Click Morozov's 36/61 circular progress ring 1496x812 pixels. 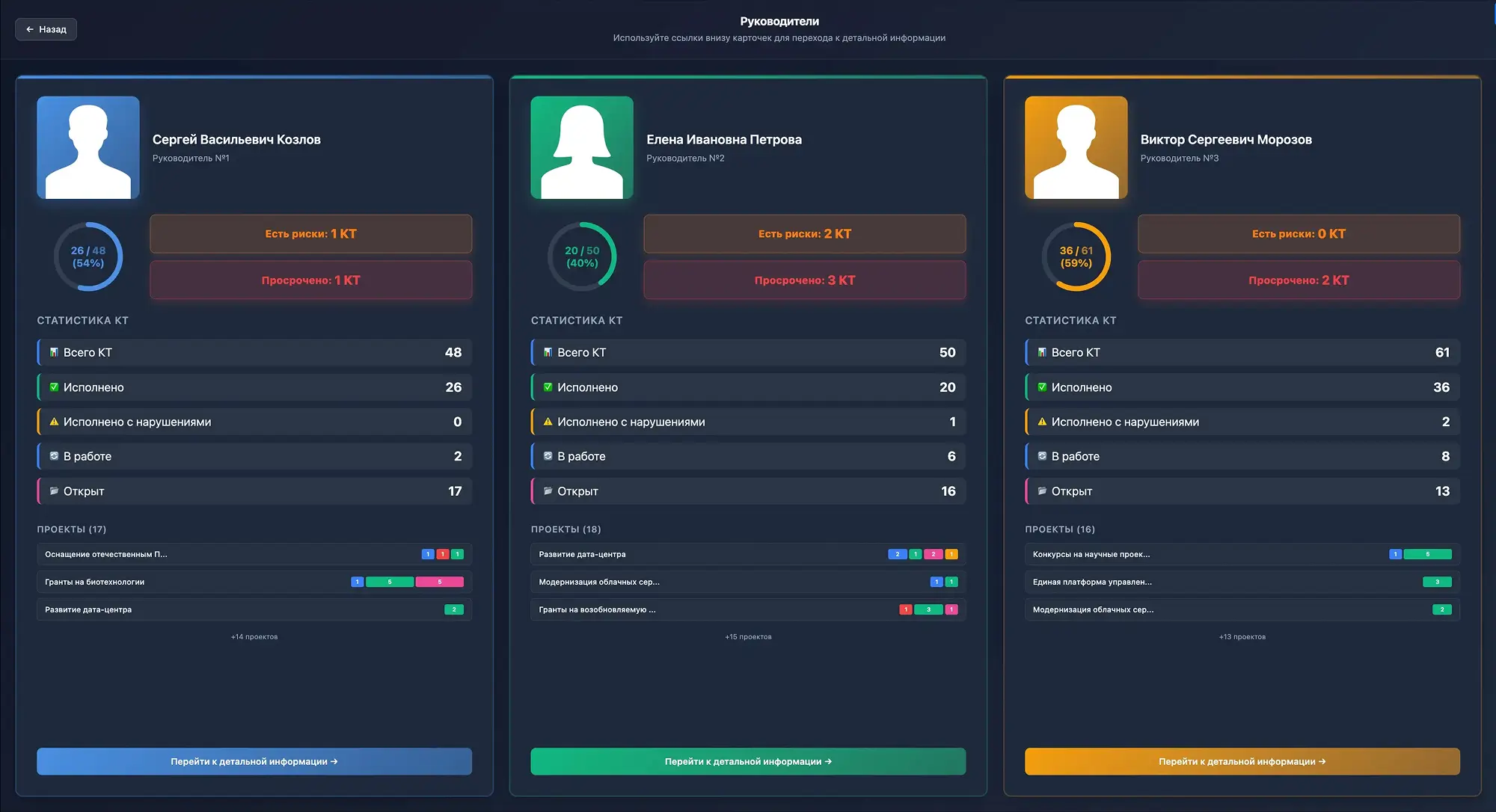[x=1076, y=256]
